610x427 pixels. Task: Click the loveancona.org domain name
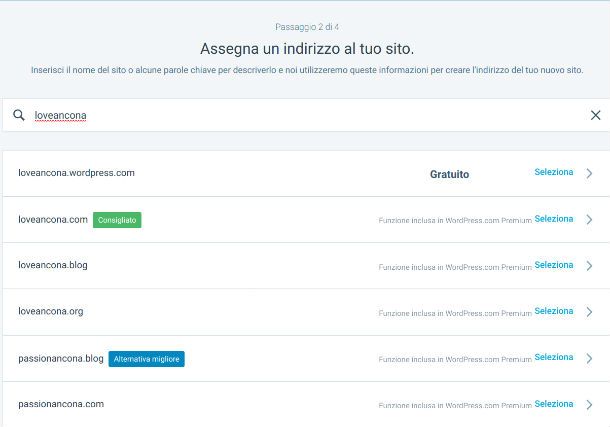[51, 312]
